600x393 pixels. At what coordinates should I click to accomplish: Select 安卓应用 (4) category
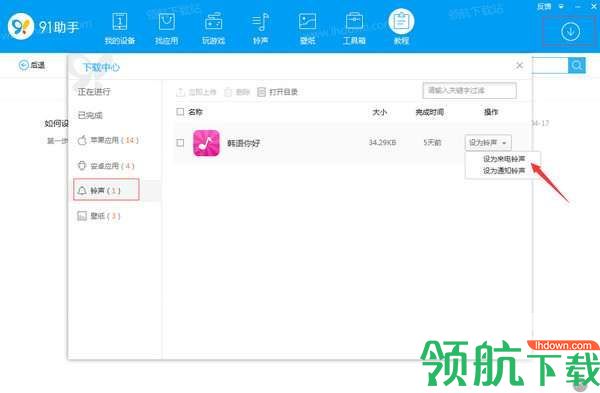106,166
